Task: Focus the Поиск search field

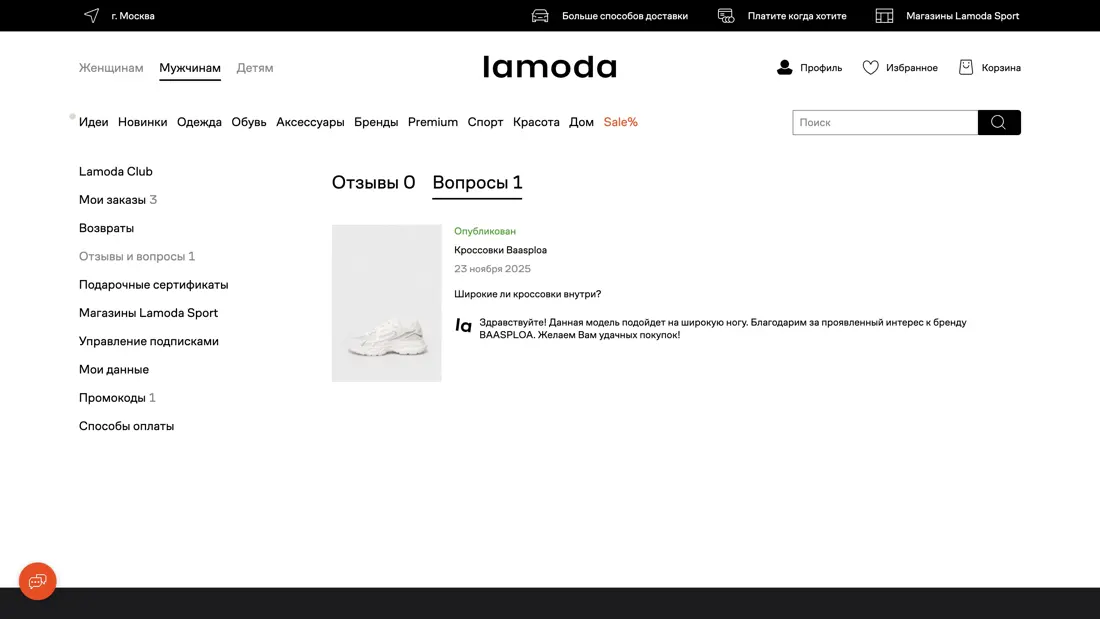Action: pyautogui.click(x=885, y=122)
